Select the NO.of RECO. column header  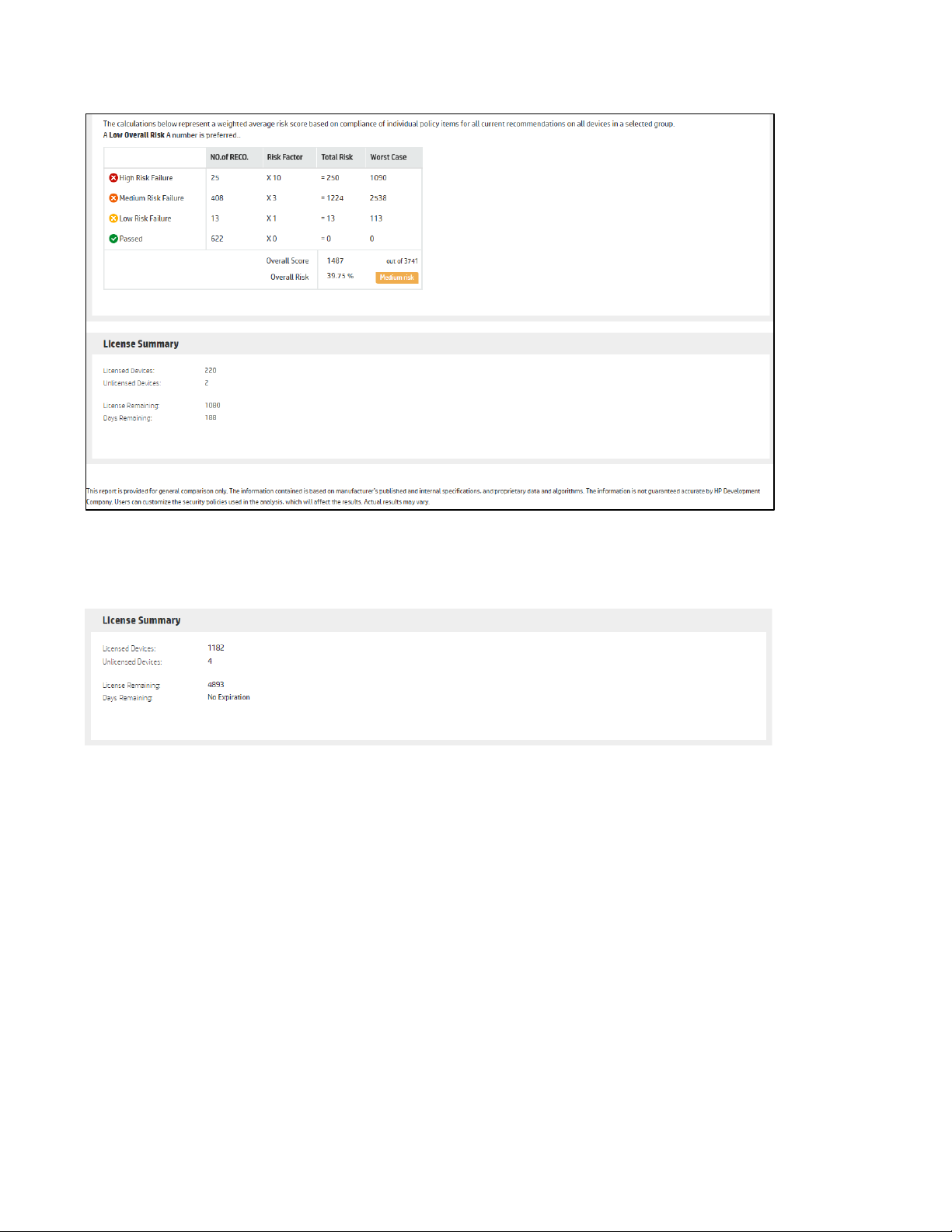(x=229, y=157)
